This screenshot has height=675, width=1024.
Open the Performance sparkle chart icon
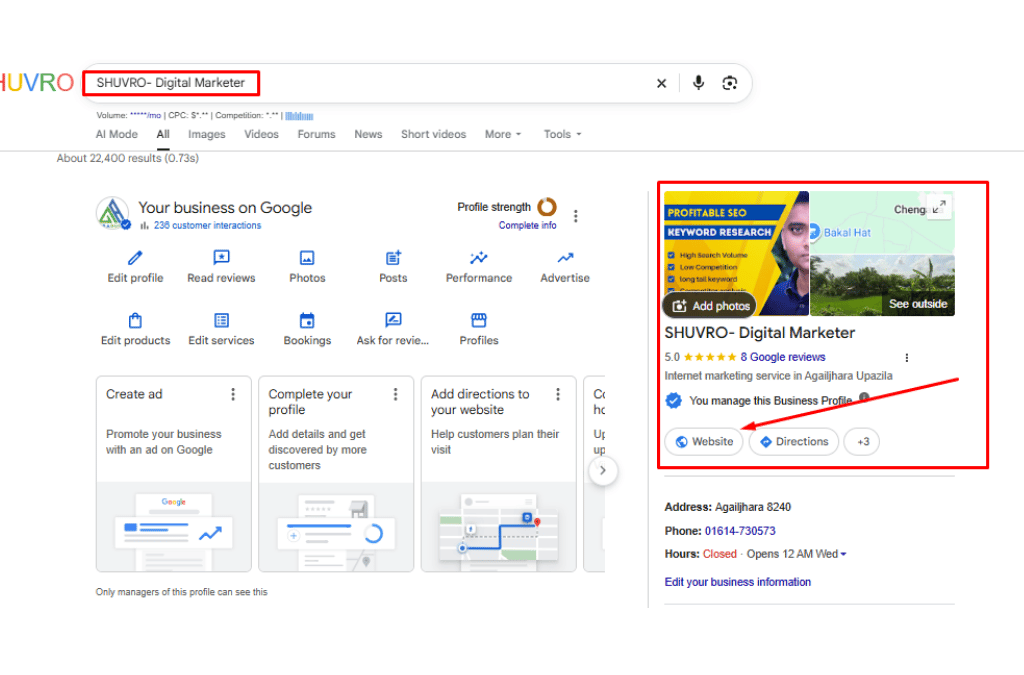tap(479, 257)
